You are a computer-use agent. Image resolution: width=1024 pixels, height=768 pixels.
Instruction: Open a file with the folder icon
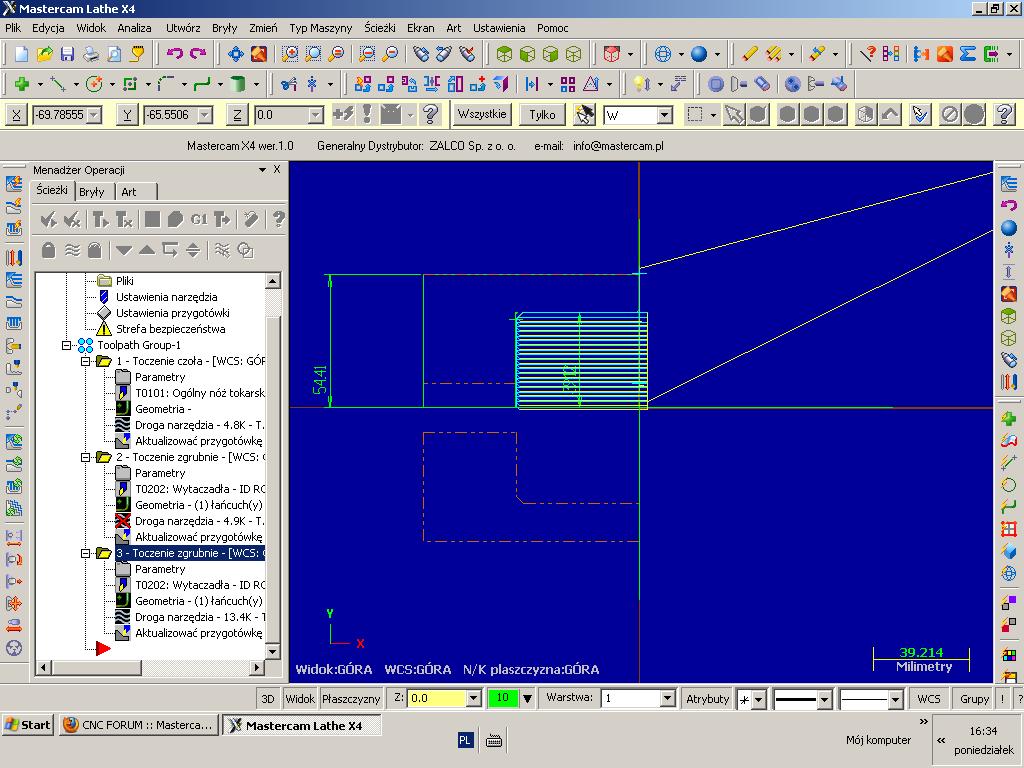(44, 54)
